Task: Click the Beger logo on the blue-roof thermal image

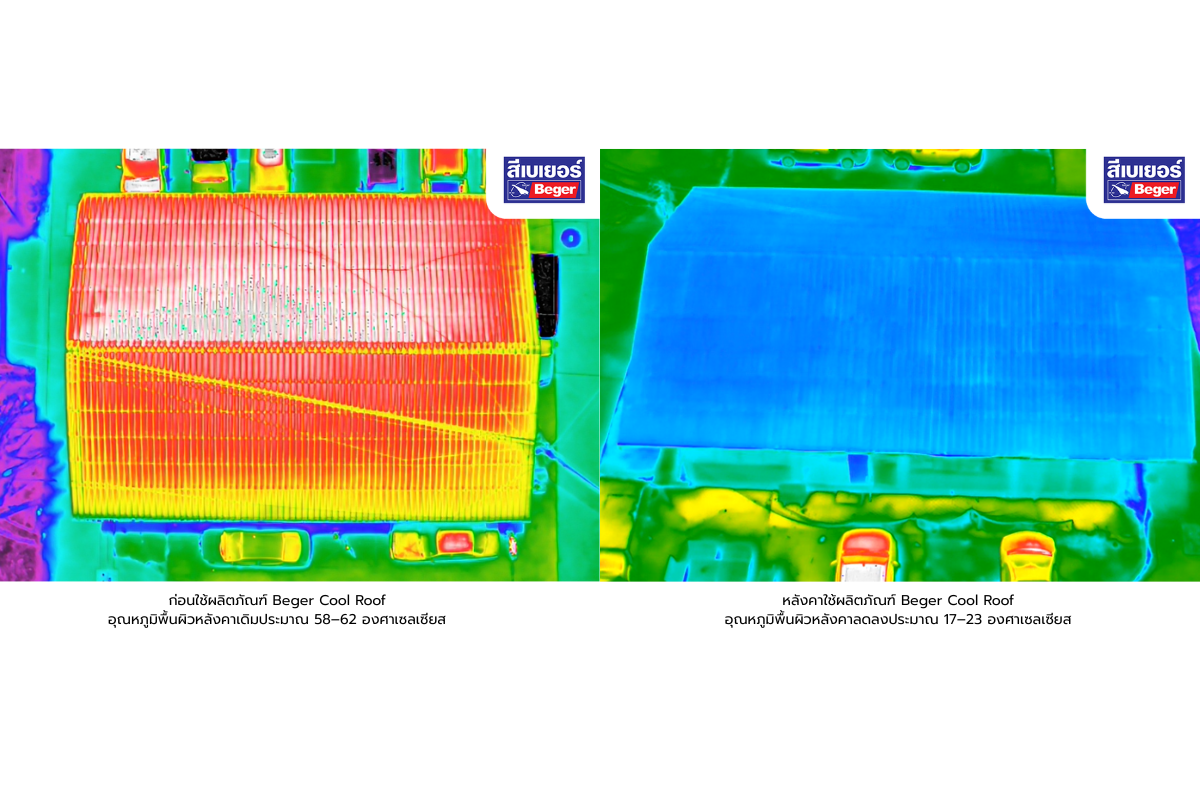Action: [1144, 180]
